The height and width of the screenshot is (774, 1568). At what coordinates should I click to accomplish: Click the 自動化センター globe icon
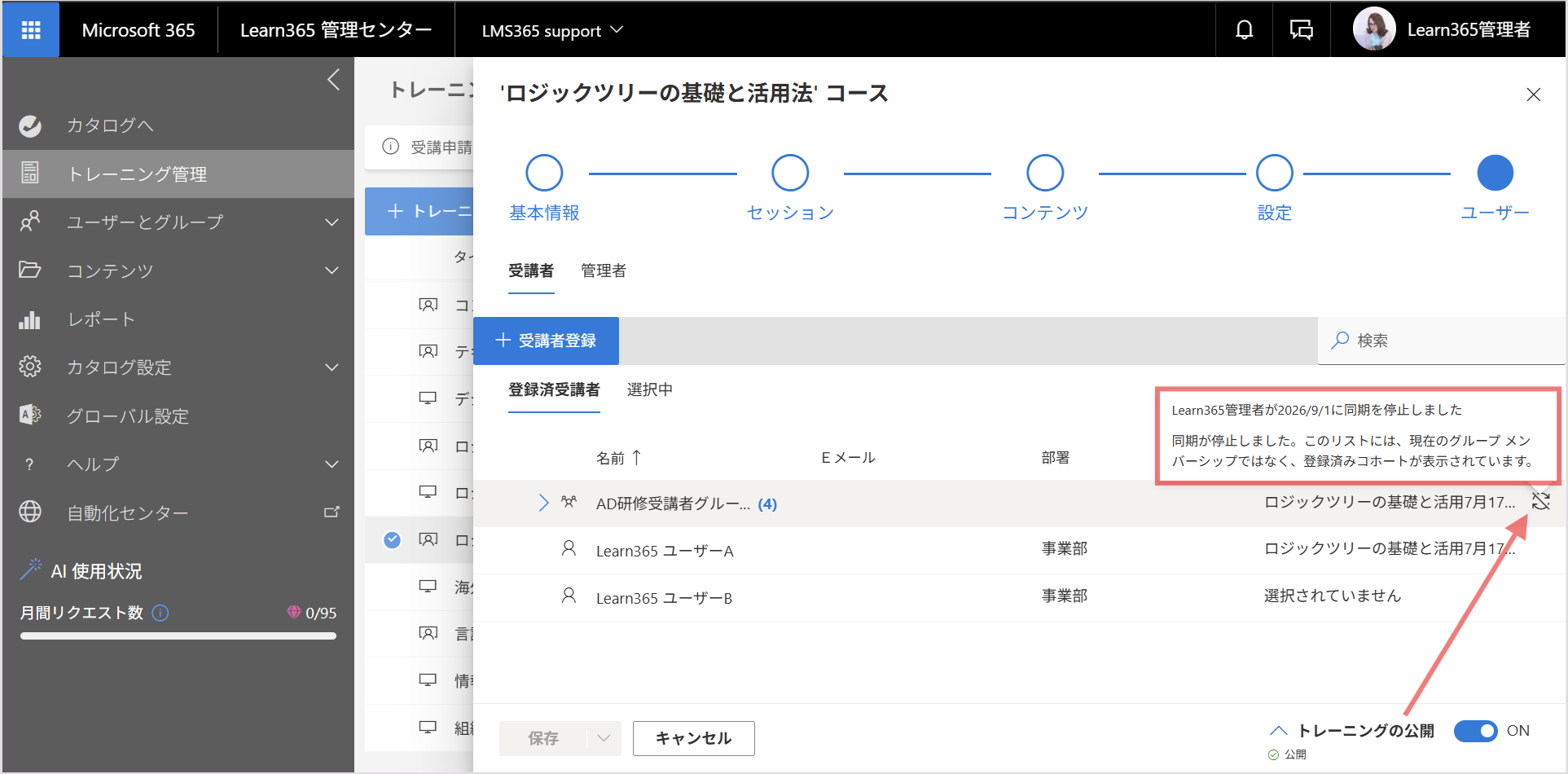pos(30,512)
